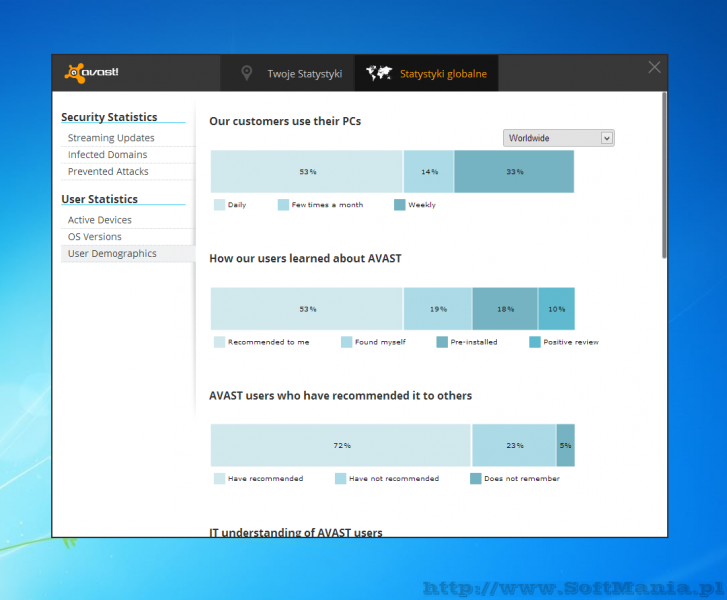Click the 'How our users learned about AVAST' heading

[305, 258]
